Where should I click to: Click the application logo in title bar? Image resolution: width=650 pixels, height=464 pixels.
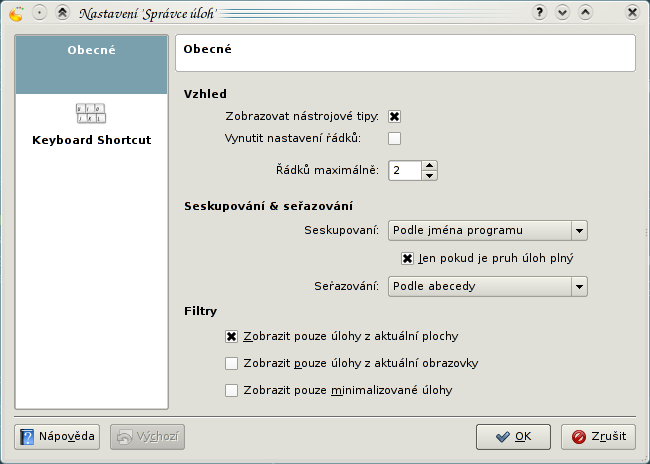(16, 14)
